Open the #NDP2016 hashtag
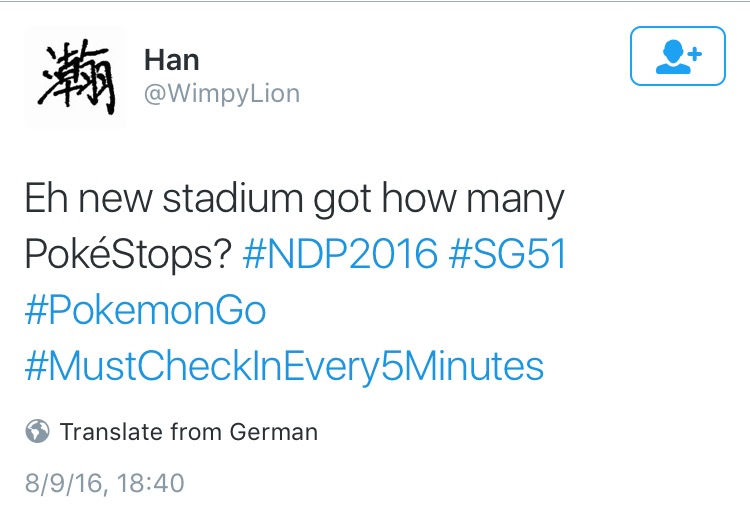This screenshot has height=516, width=750. point(340,254)
